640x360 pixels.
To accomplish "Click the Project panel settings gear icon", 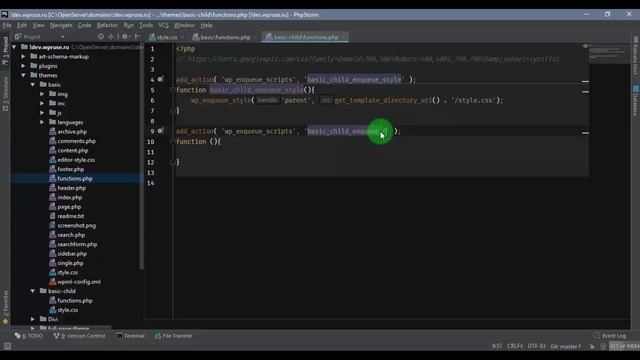I will pyautogui.click(x=125, y=37).
